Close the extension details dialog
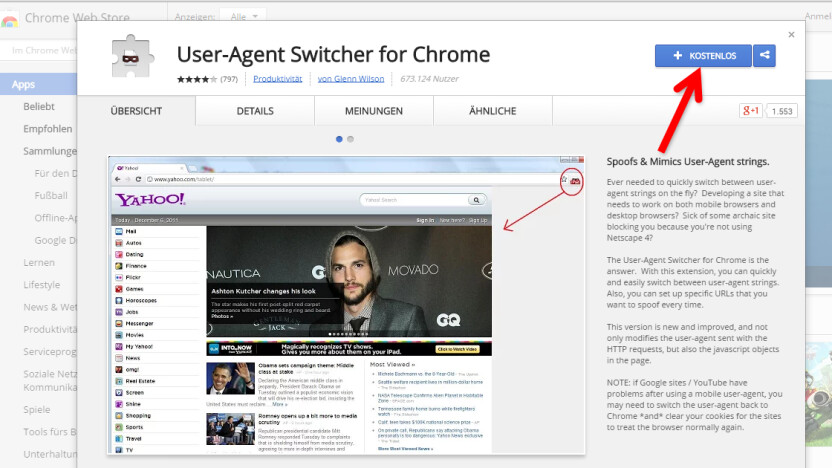This screenshot has height=468, width=832. 791,34
